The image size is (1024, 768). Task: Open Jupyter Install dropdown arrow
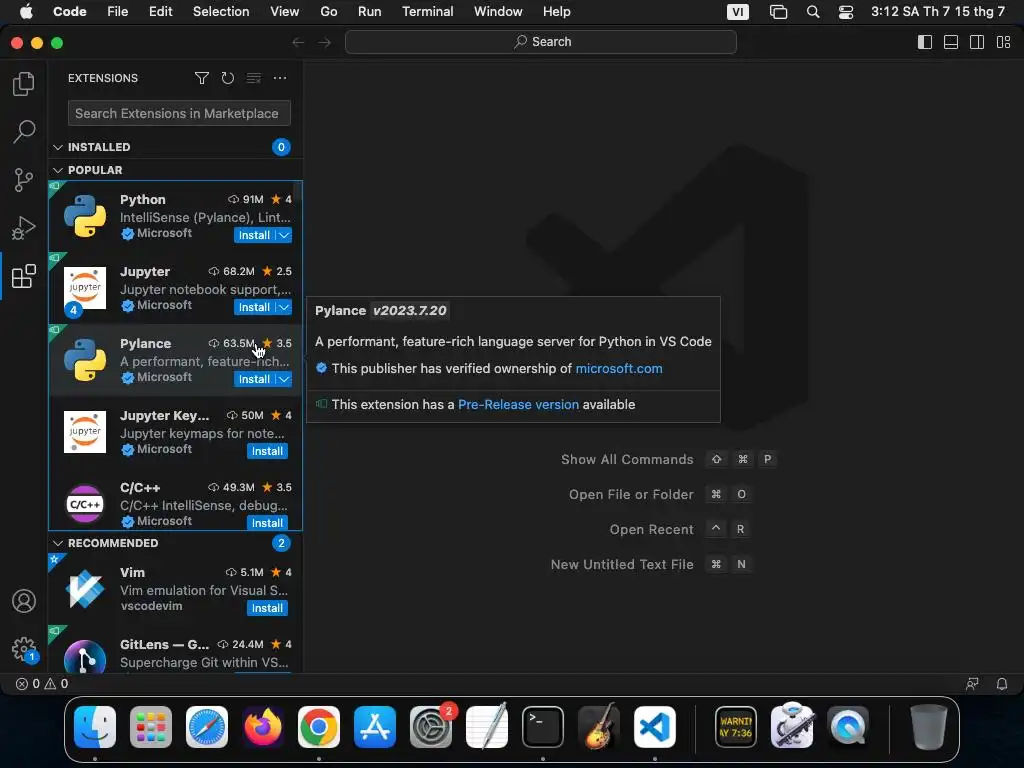pos(284,308)
